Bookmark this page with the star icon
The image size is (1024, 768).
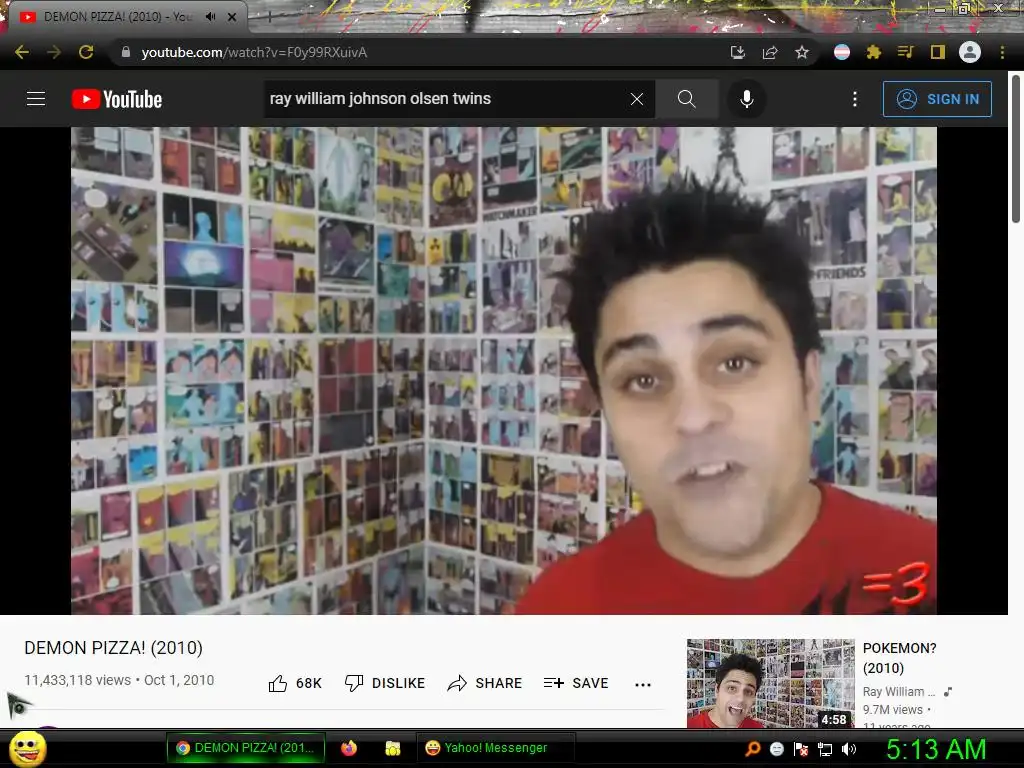[x=802, y=52]
